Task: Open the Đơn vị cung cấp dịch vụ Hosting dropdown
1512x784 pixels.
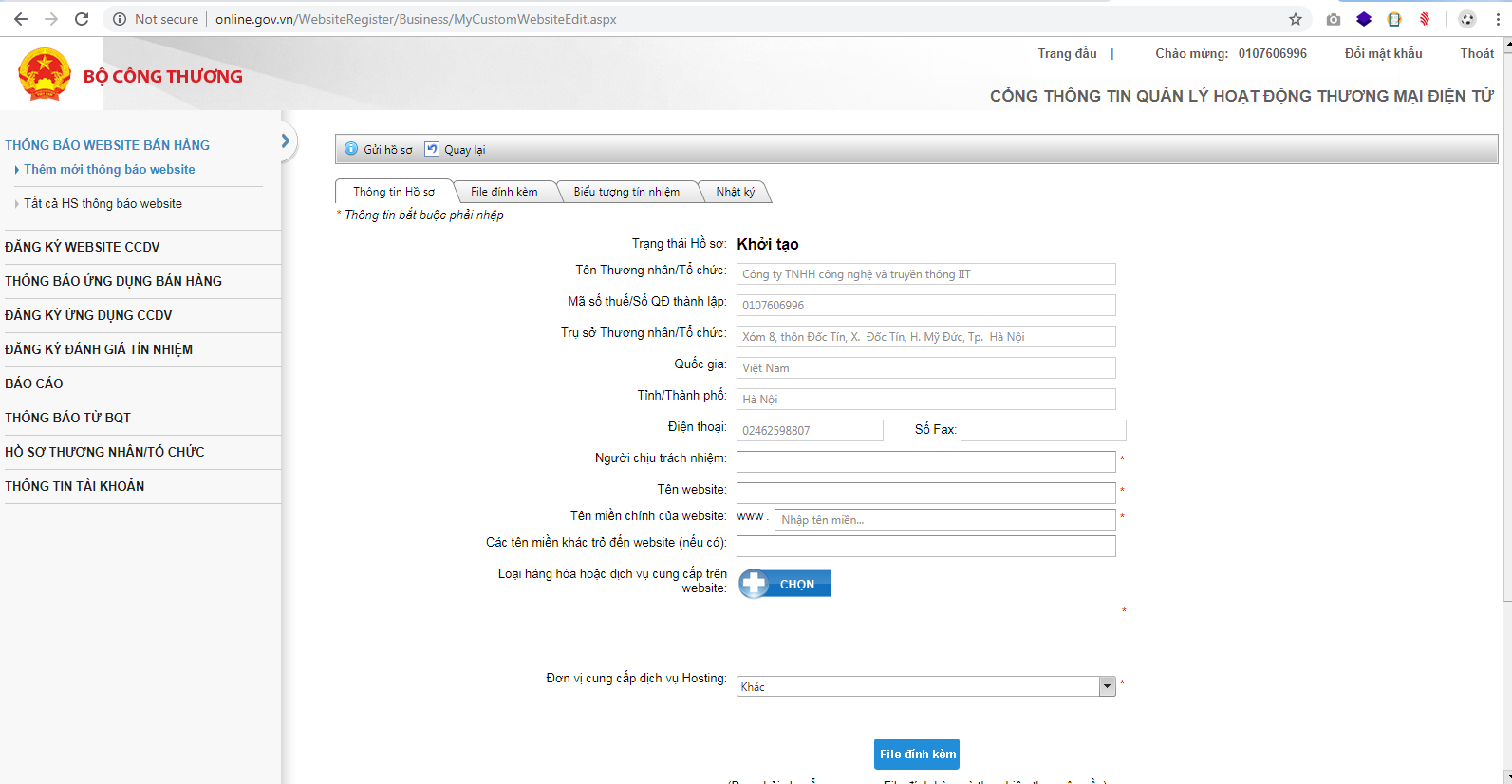Action: (x=1107, y=686)
